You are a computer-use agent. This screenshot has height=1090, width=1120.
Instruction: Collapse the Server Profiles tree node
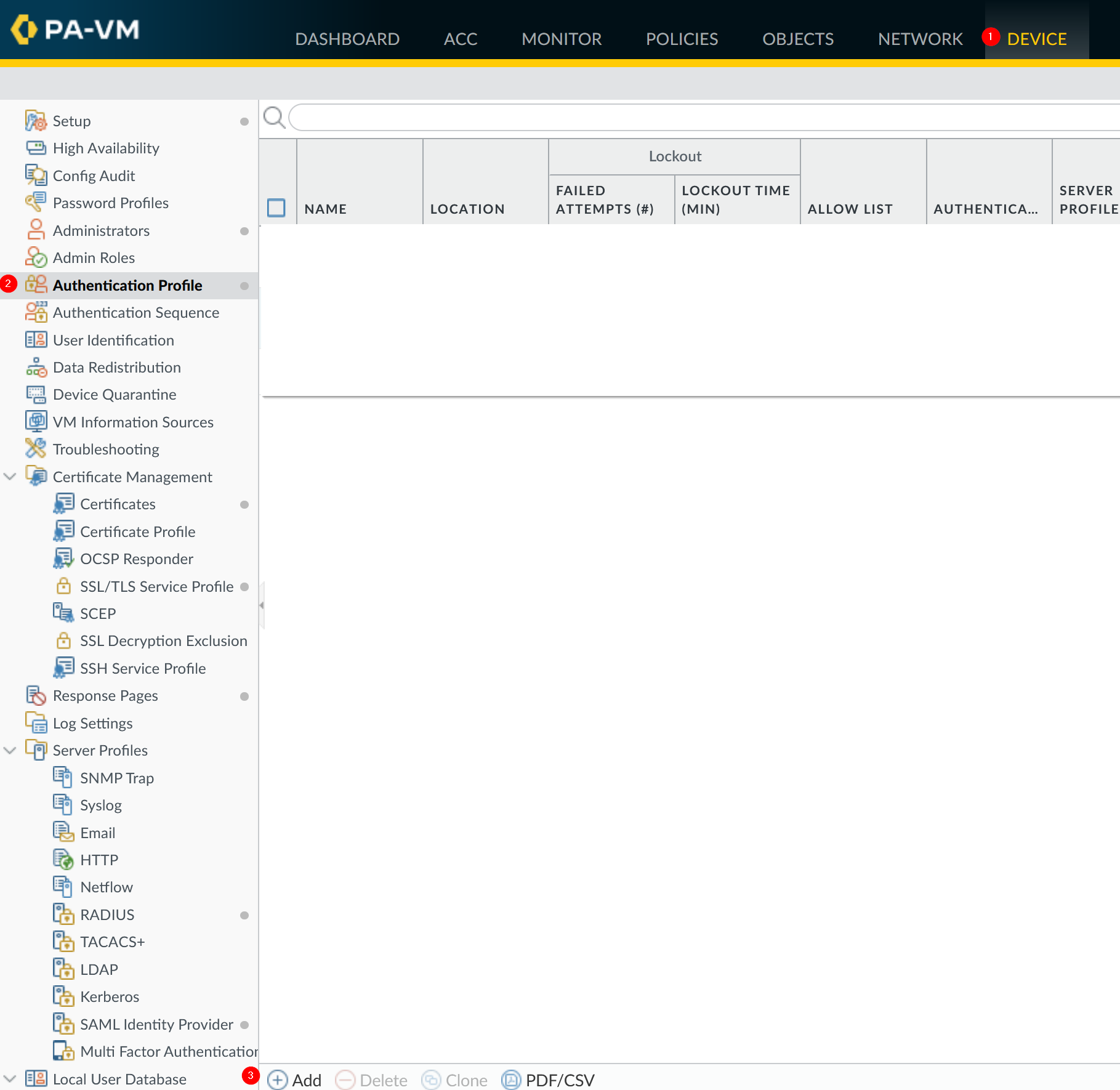click(x=10, y=750)
